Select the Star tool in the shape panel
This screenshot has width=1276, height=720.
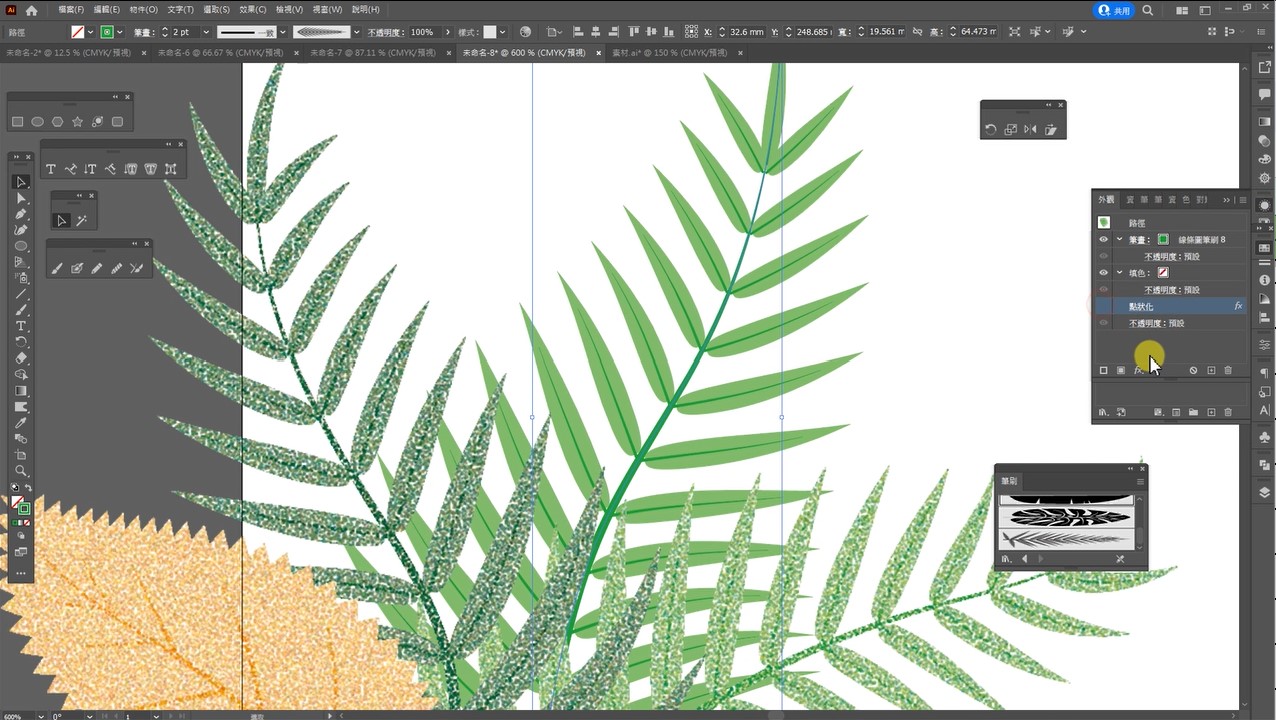point(77,122)
